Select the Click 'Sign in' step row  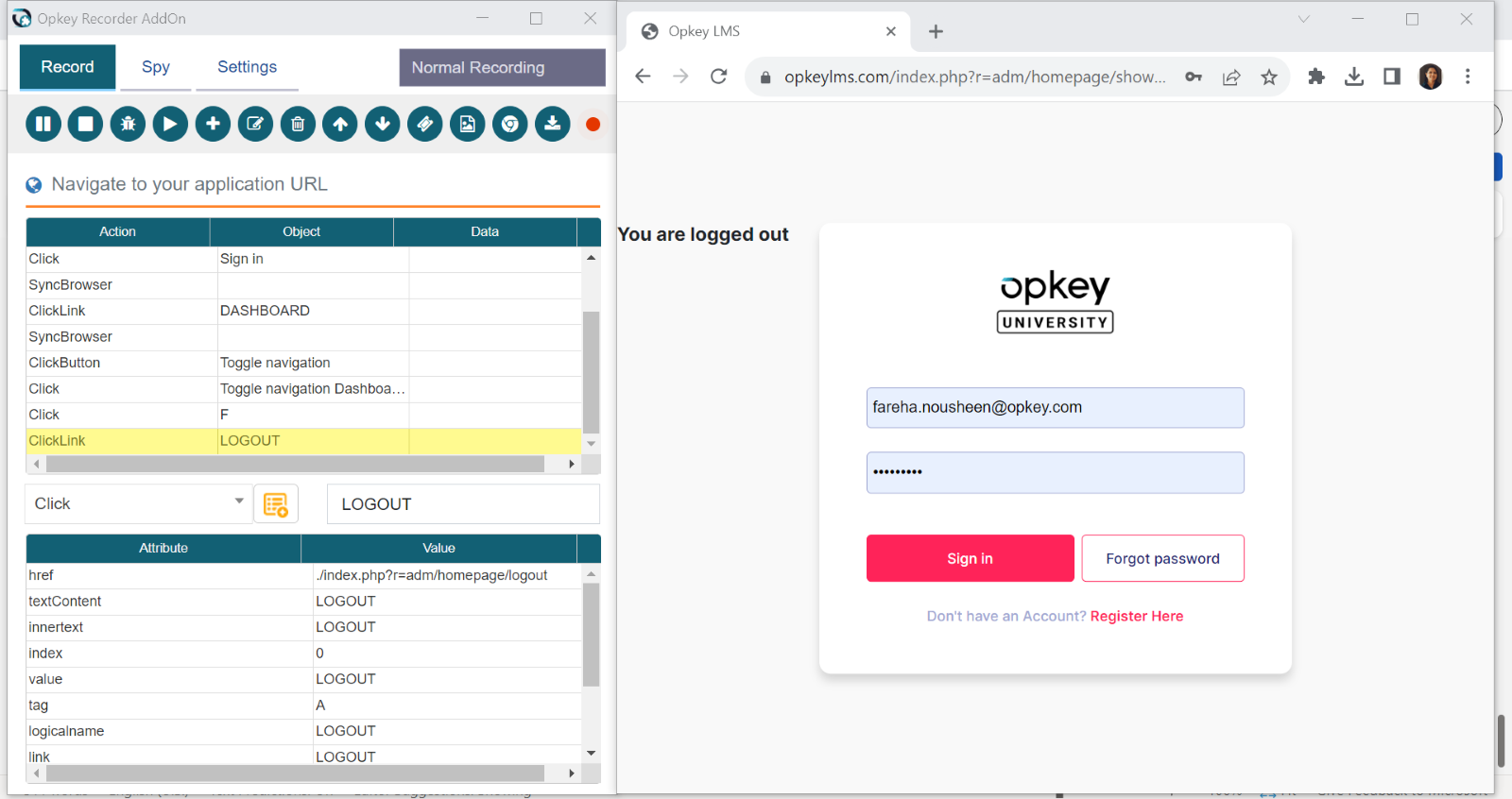[x=304, y=259]
